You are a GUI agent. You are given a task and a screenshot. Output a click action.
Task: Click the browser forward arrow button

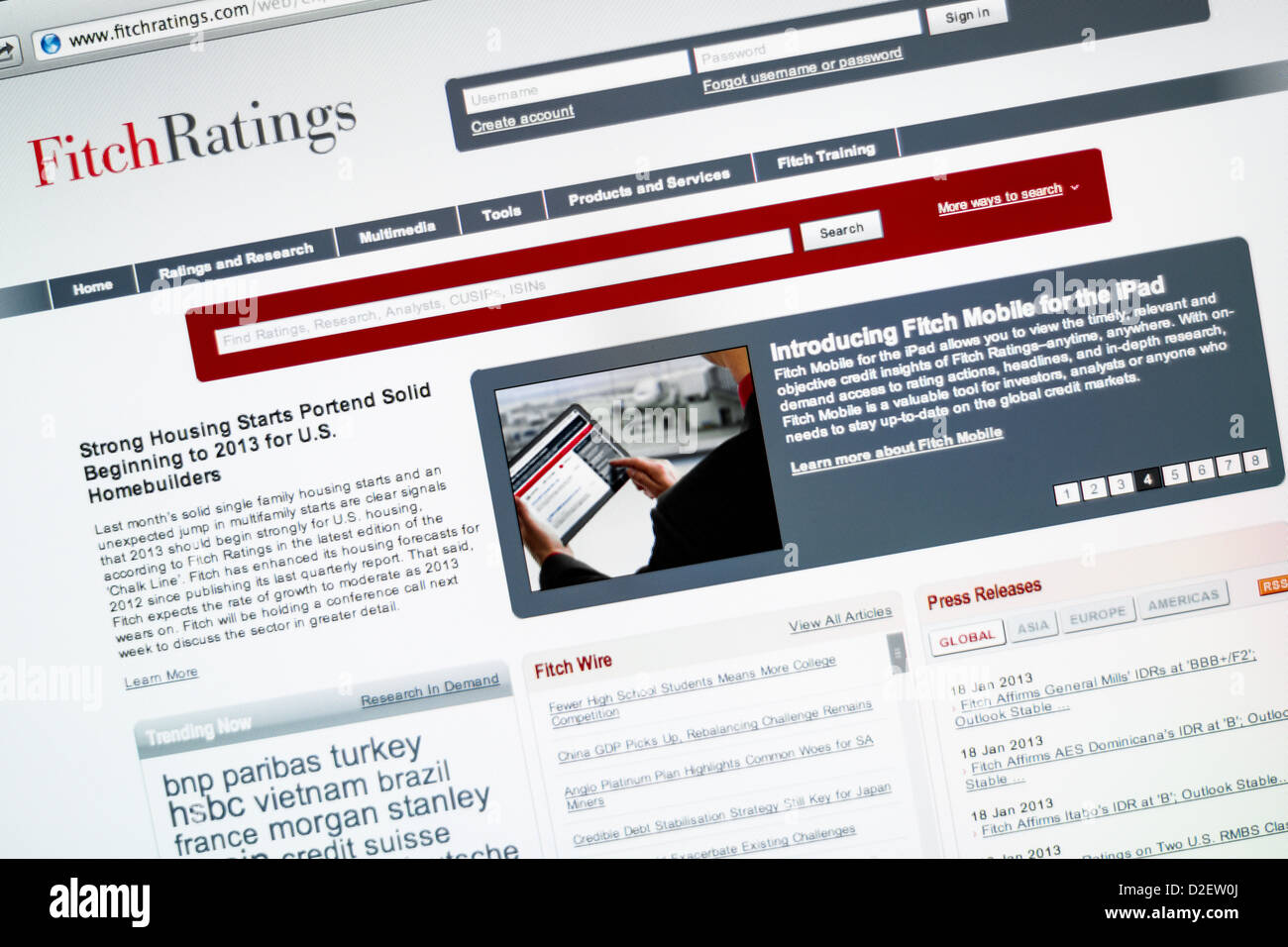point(6,51)
